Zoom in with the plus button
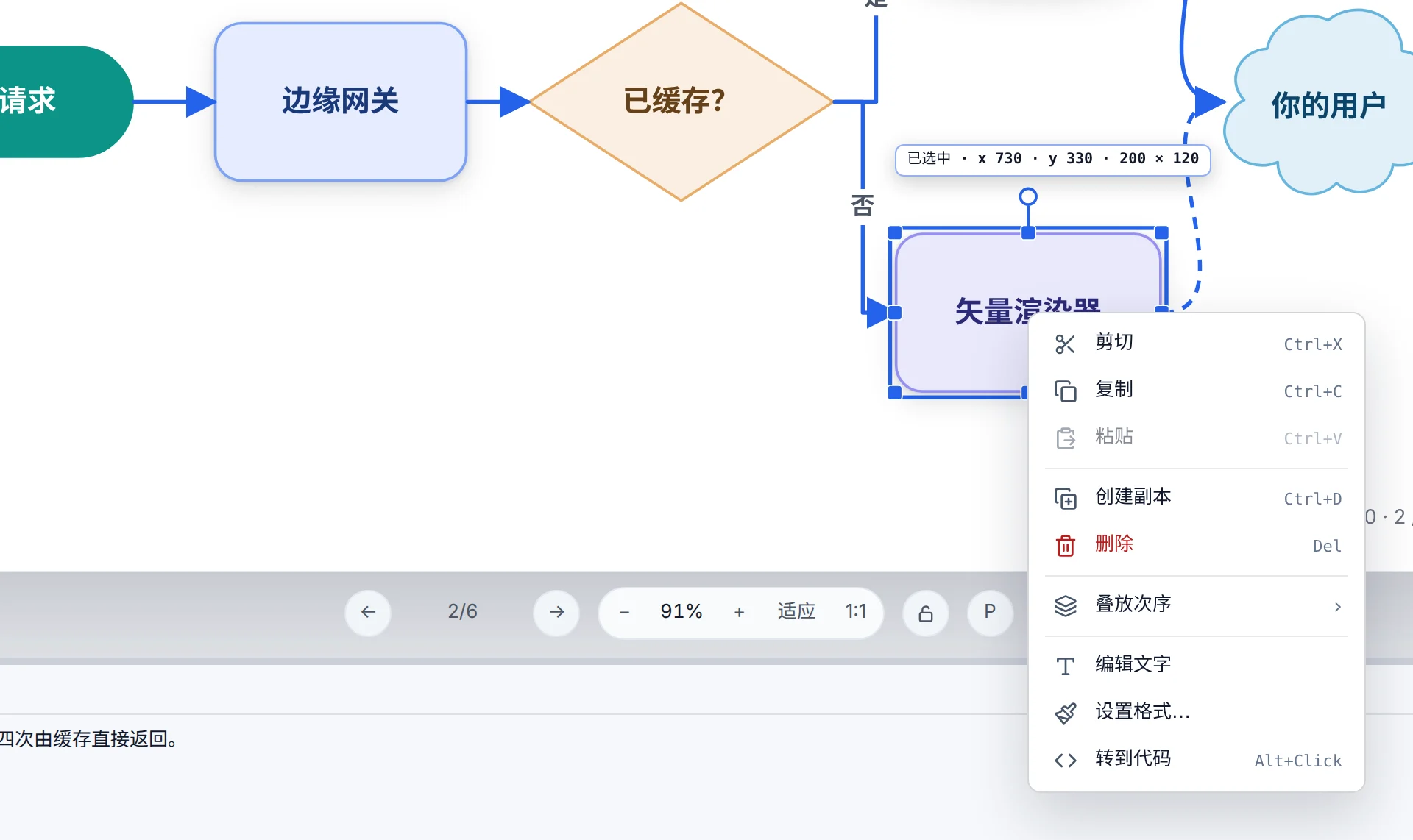The image size is (1413, 840). [x=740, y=612]
